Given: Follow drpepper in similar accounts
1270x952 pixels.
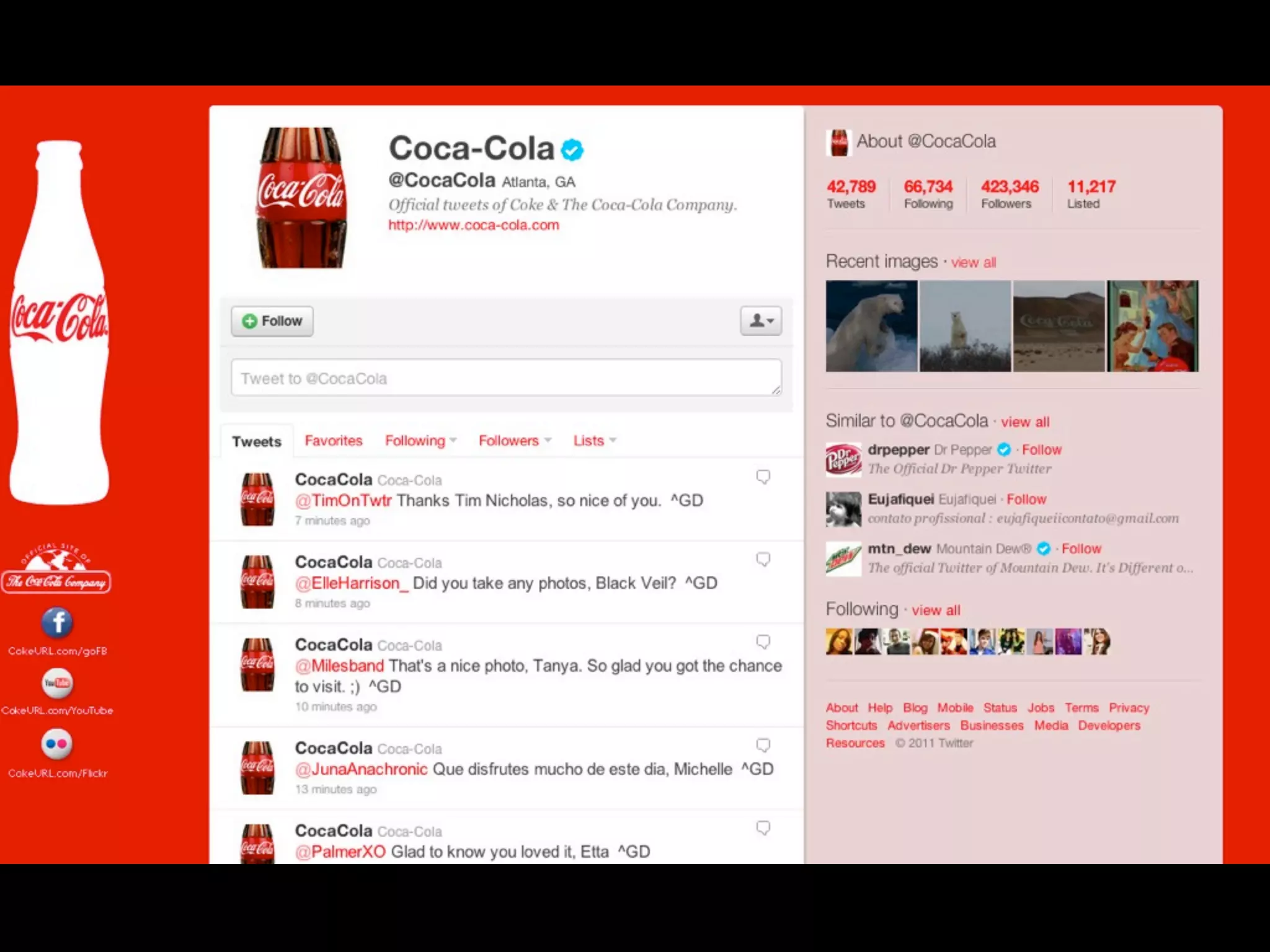Looking at the screenshot, I should pyautogui.click(x=1042, y=450).
